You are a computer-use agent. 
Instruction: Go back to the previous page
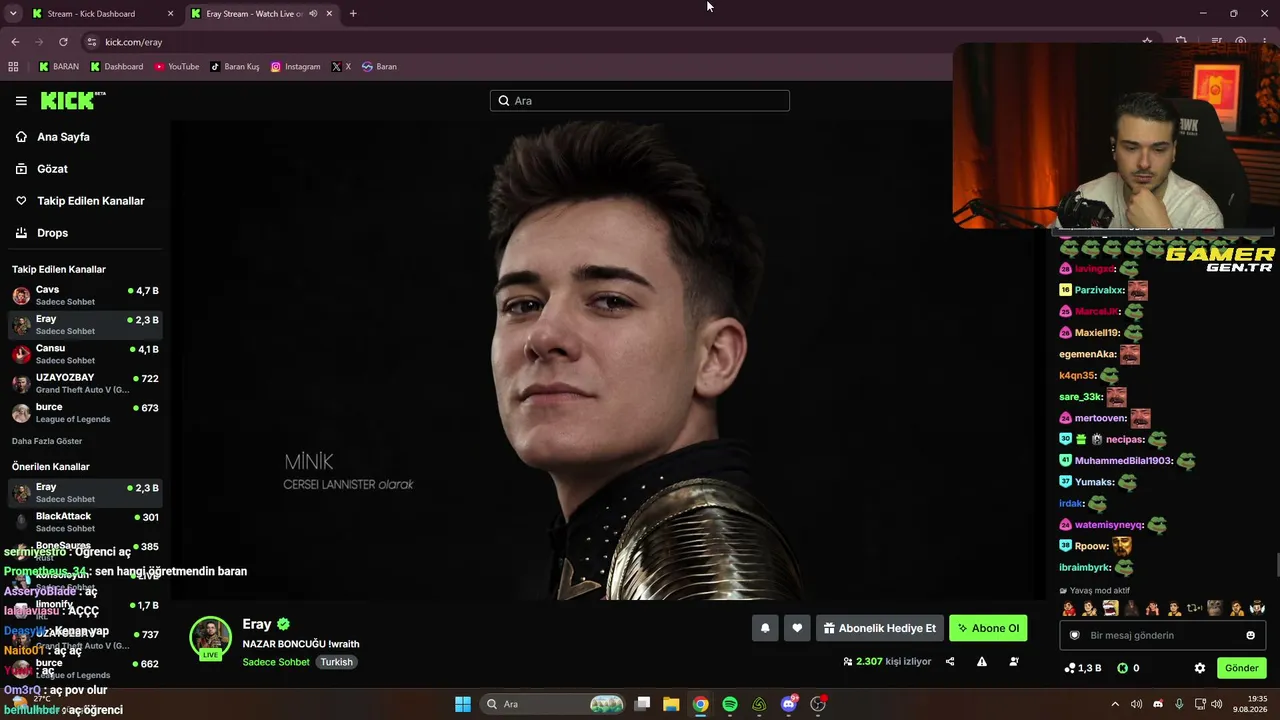[x=15, y=42]
